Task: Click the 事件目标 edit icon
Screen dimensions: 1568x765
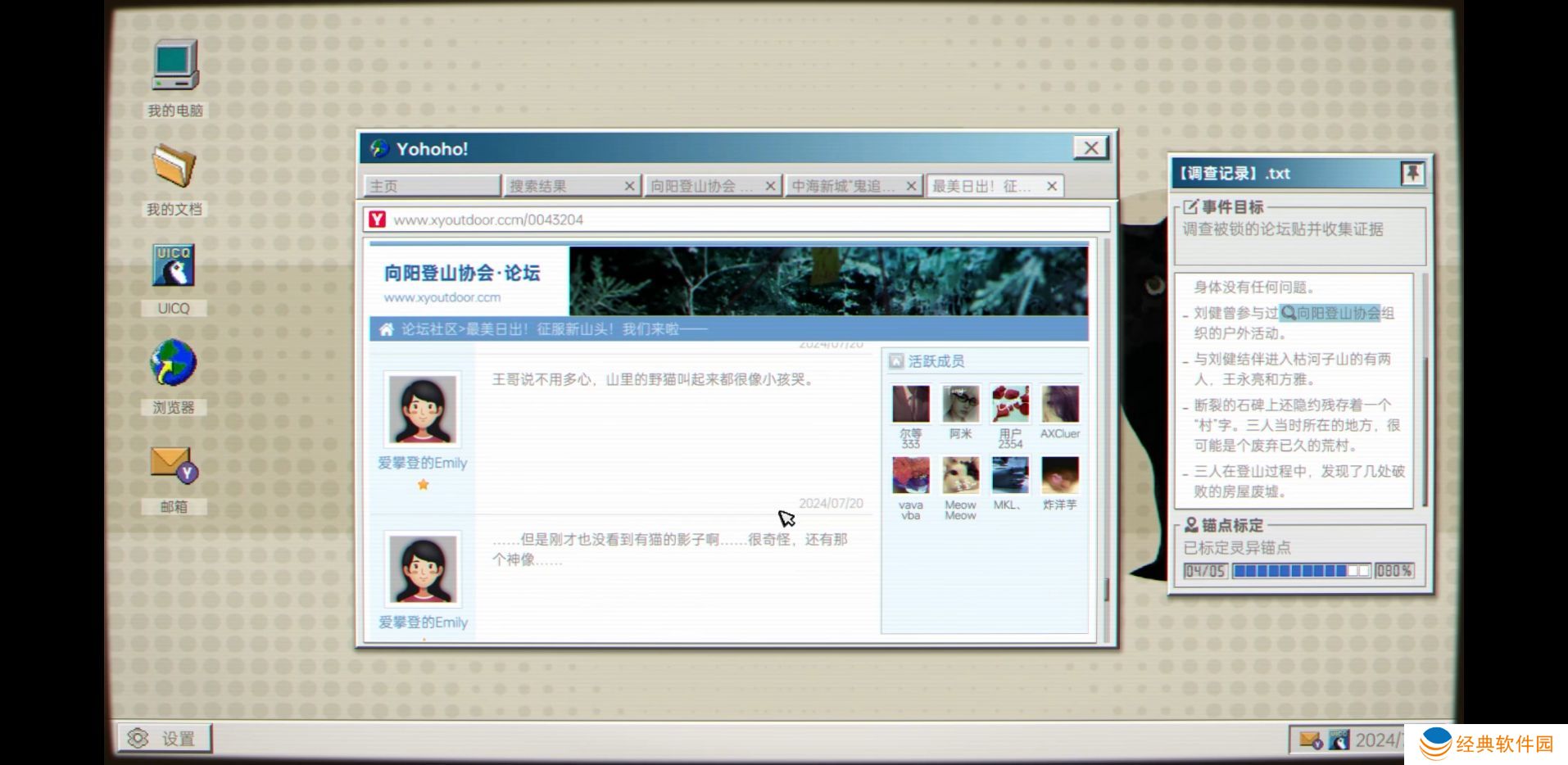Action: pos(1190,207)
